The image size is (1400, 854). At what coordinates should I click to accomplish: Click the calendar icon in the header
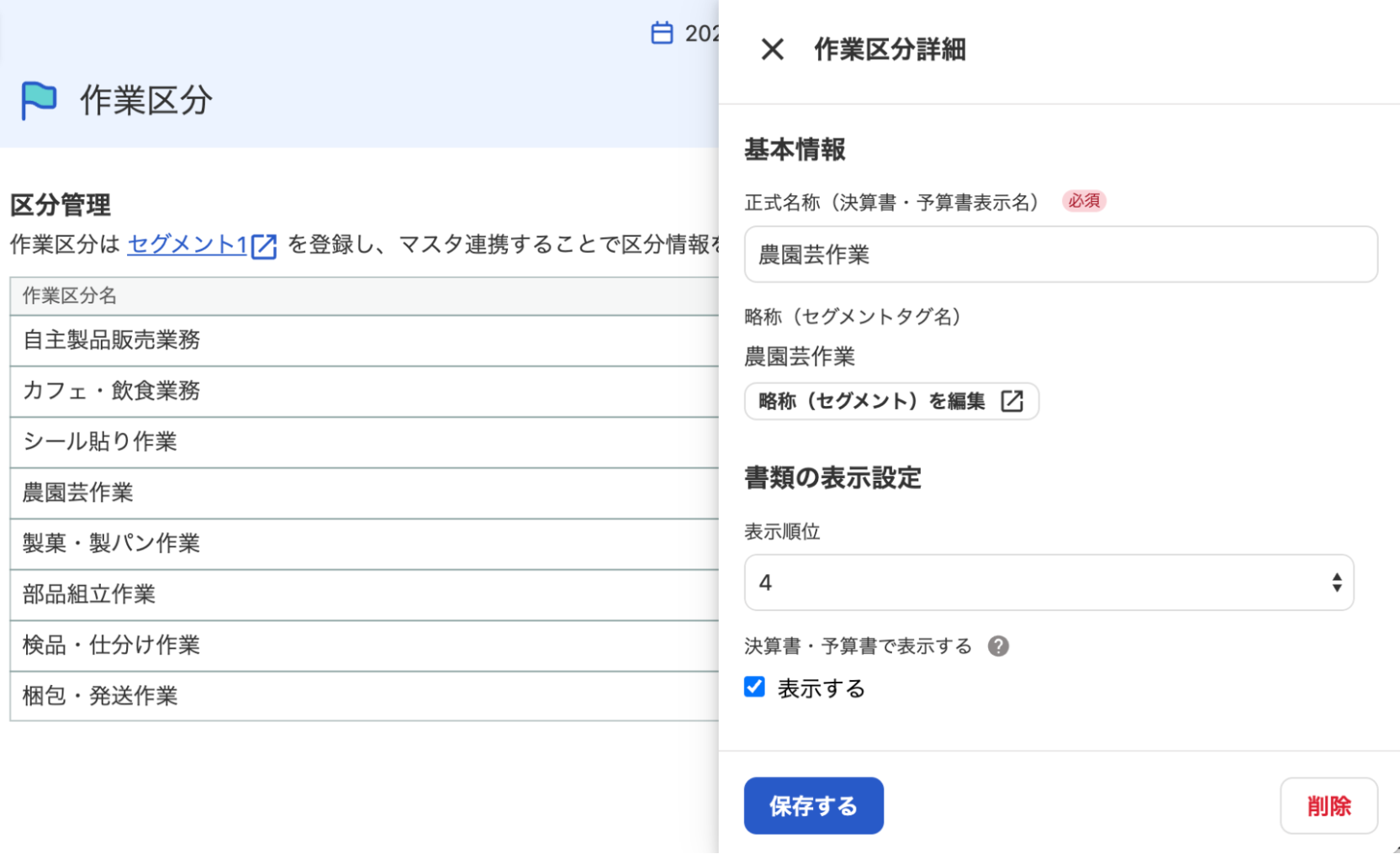pos(662,33)
